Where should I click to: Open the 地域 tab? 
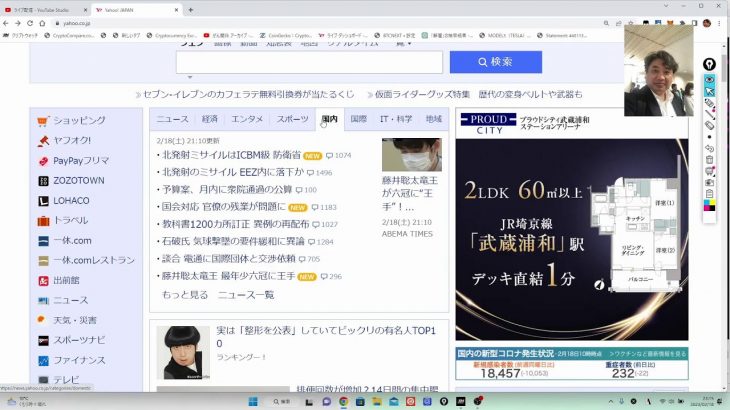coord(433,119)
